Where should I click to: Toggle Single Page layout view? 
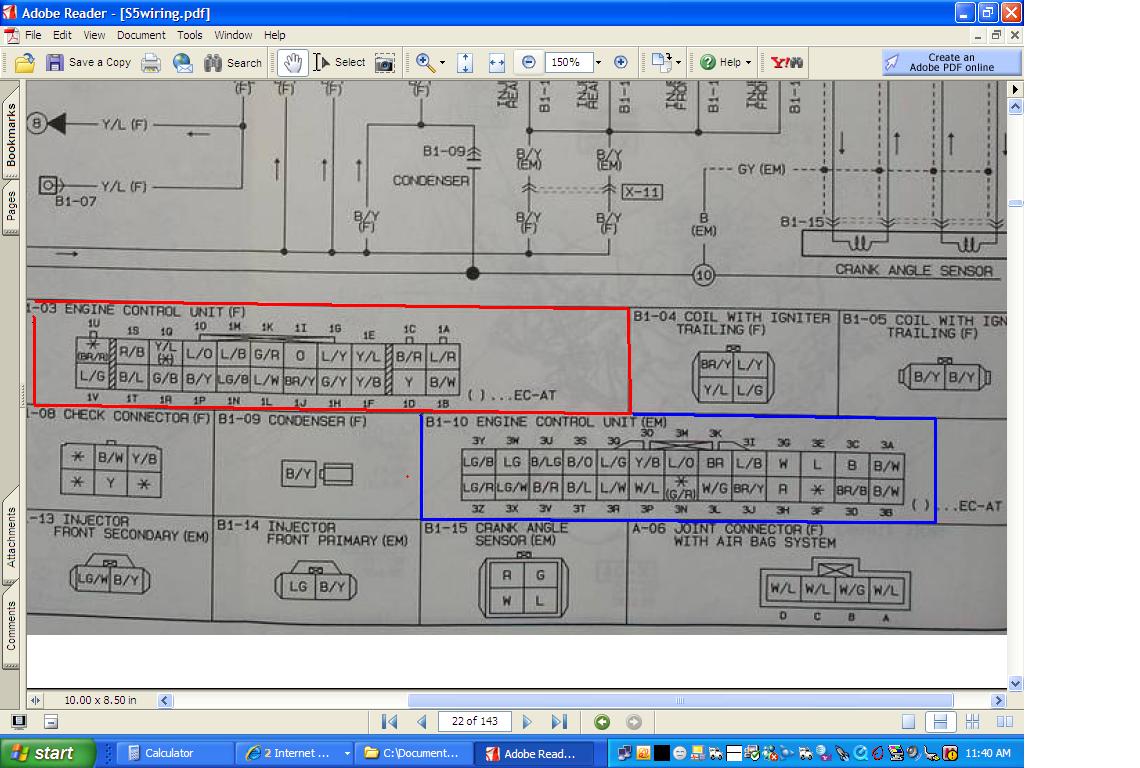point(908,722)
